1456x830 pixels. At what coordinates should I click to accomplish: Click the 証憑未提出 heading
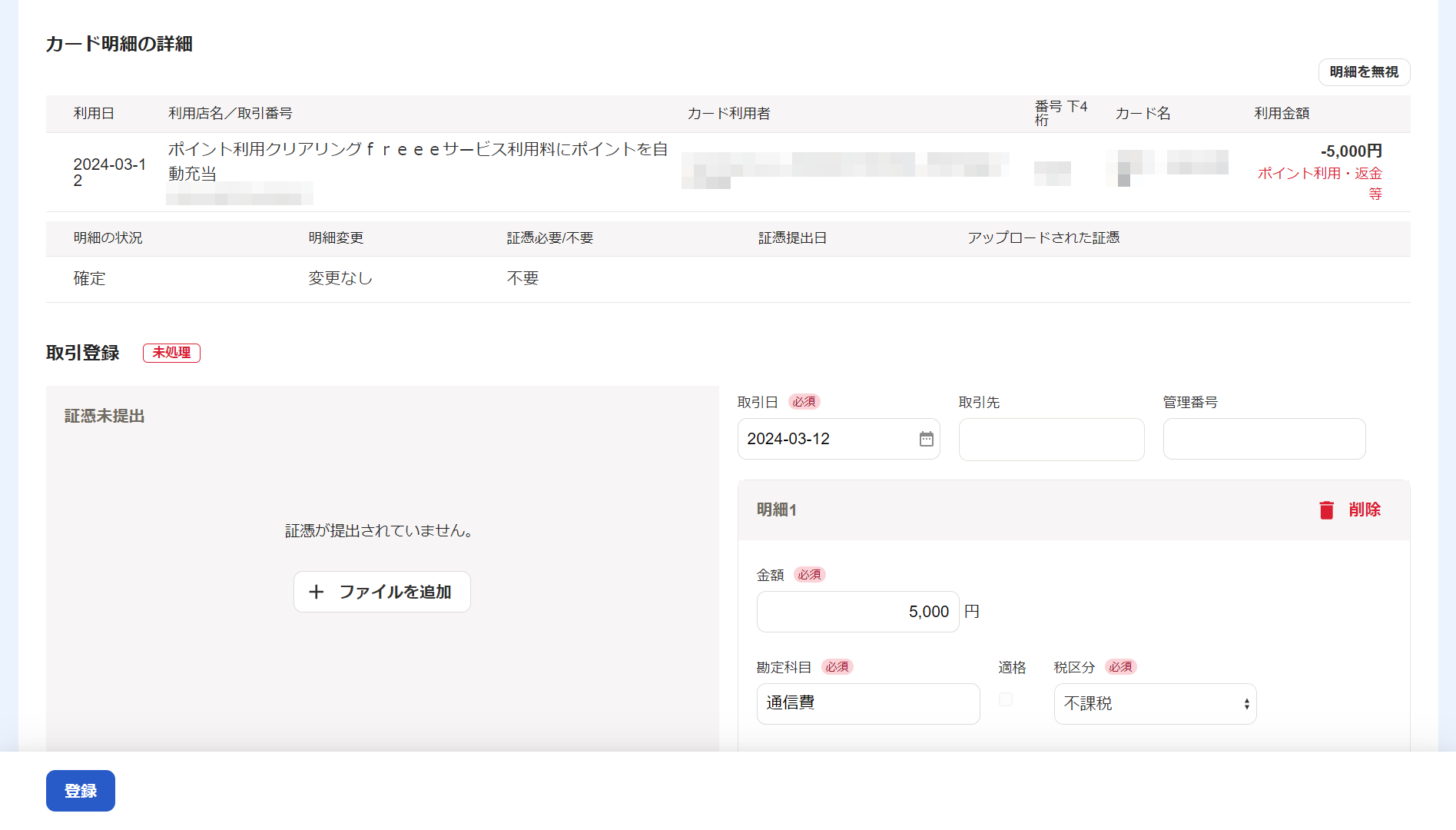click(x=104, y=416)
